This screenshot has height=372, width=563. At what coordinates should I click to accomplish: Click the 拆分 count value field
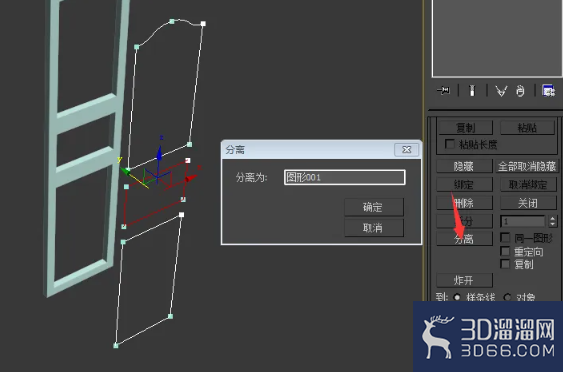click(x=523, y=221)
